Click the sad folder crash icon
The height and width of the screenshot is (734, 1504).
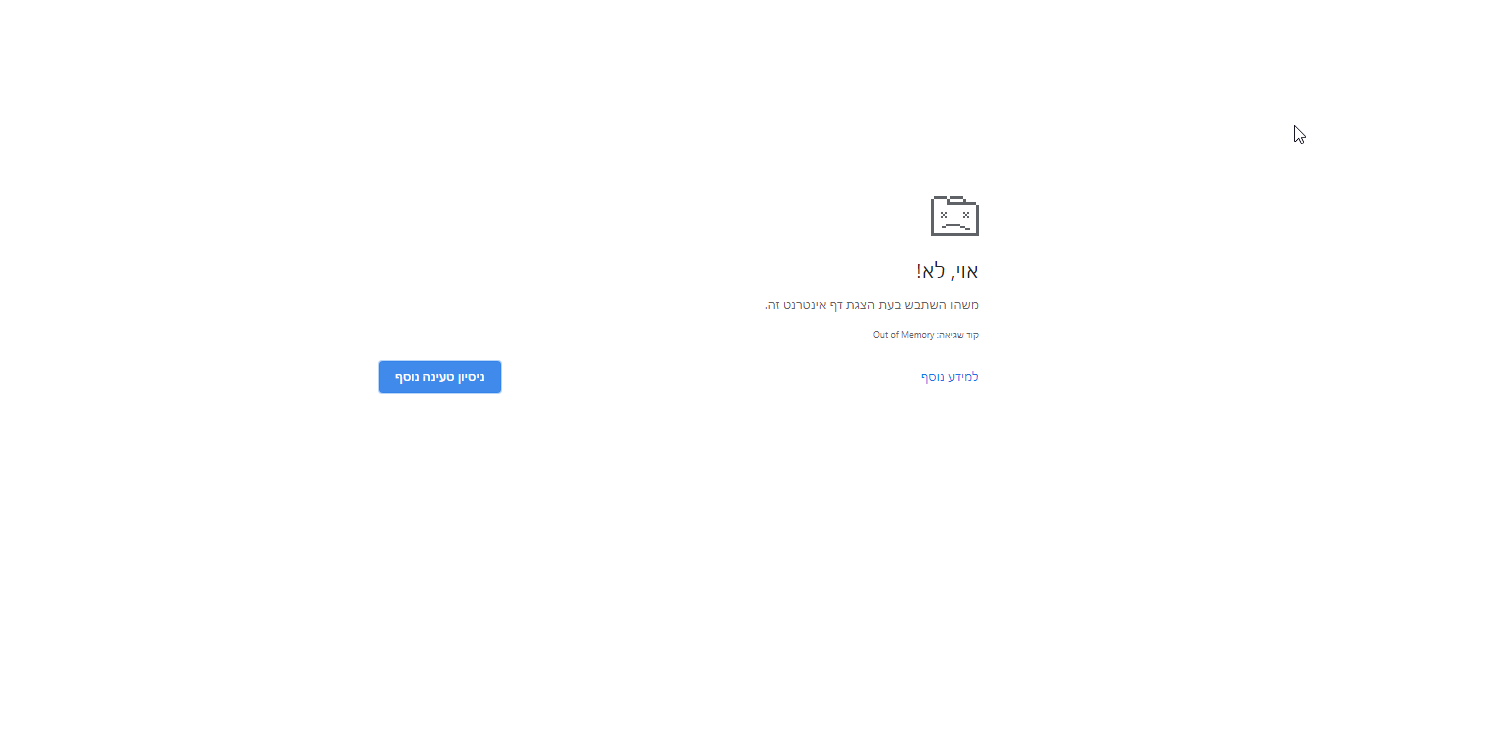click(x=955, y=215)
